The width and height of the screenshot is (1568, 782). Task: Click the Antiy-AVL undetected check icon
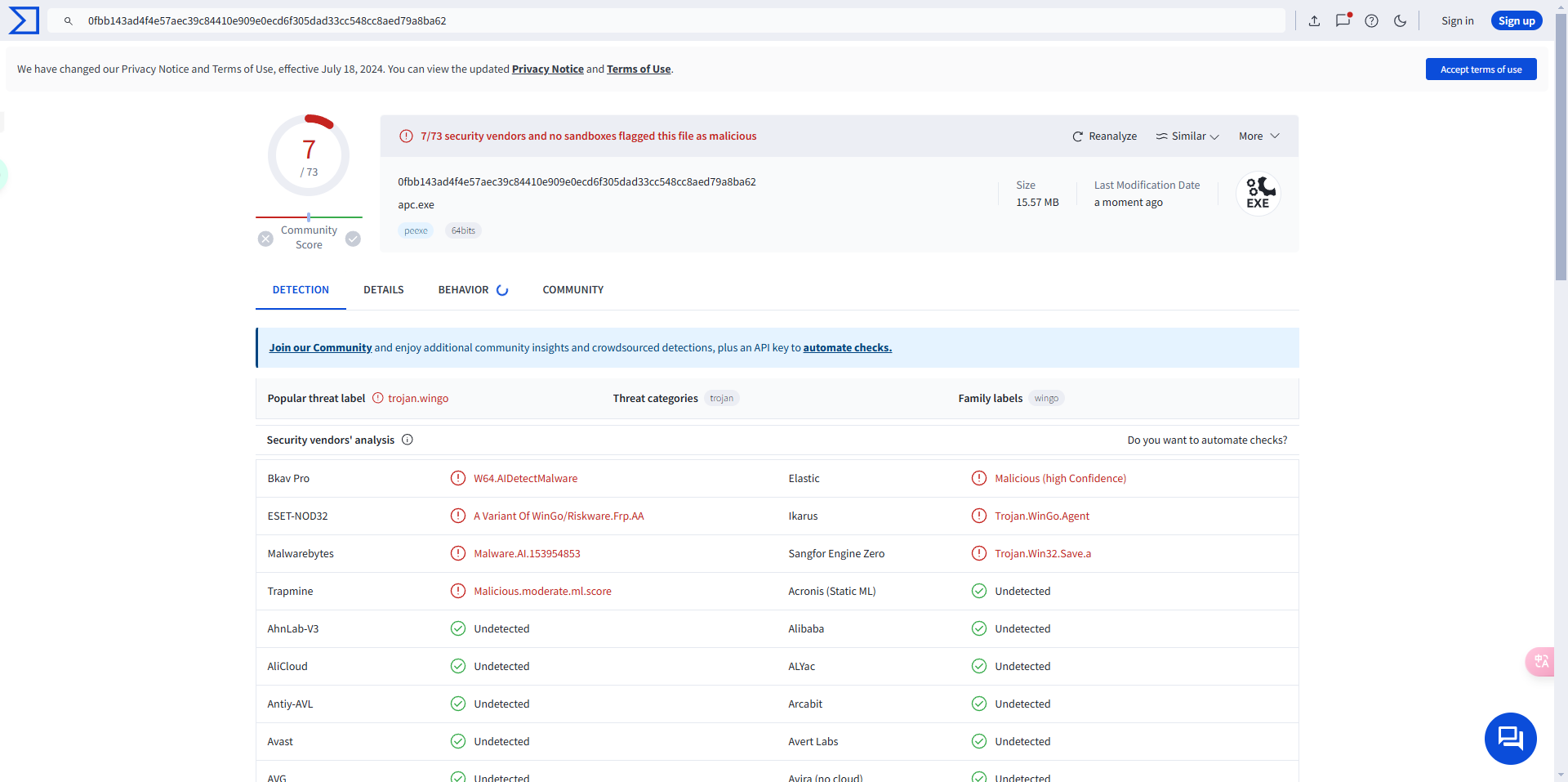[458, 704]
